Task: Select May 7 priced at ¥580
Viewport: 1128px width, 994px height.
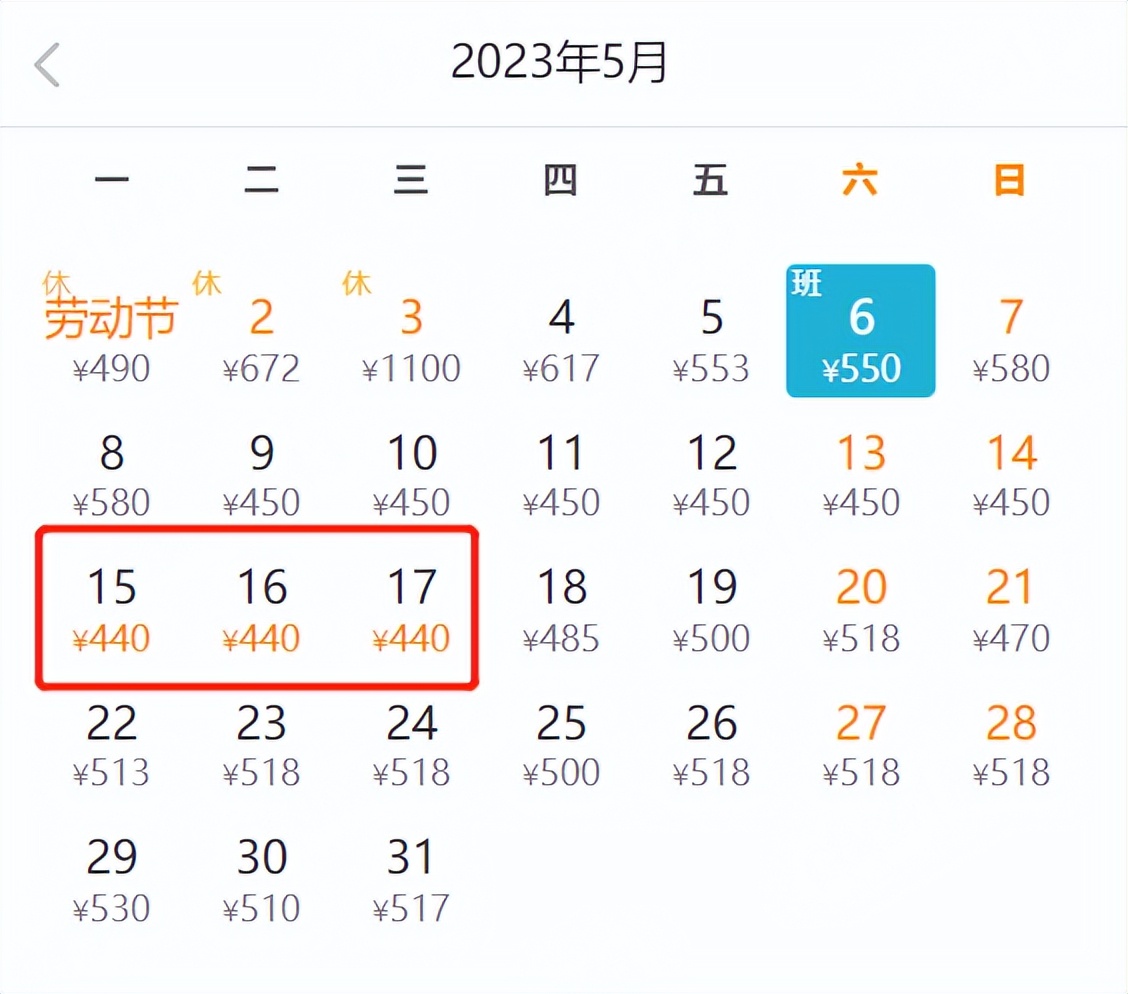Action: point(1010,340)
